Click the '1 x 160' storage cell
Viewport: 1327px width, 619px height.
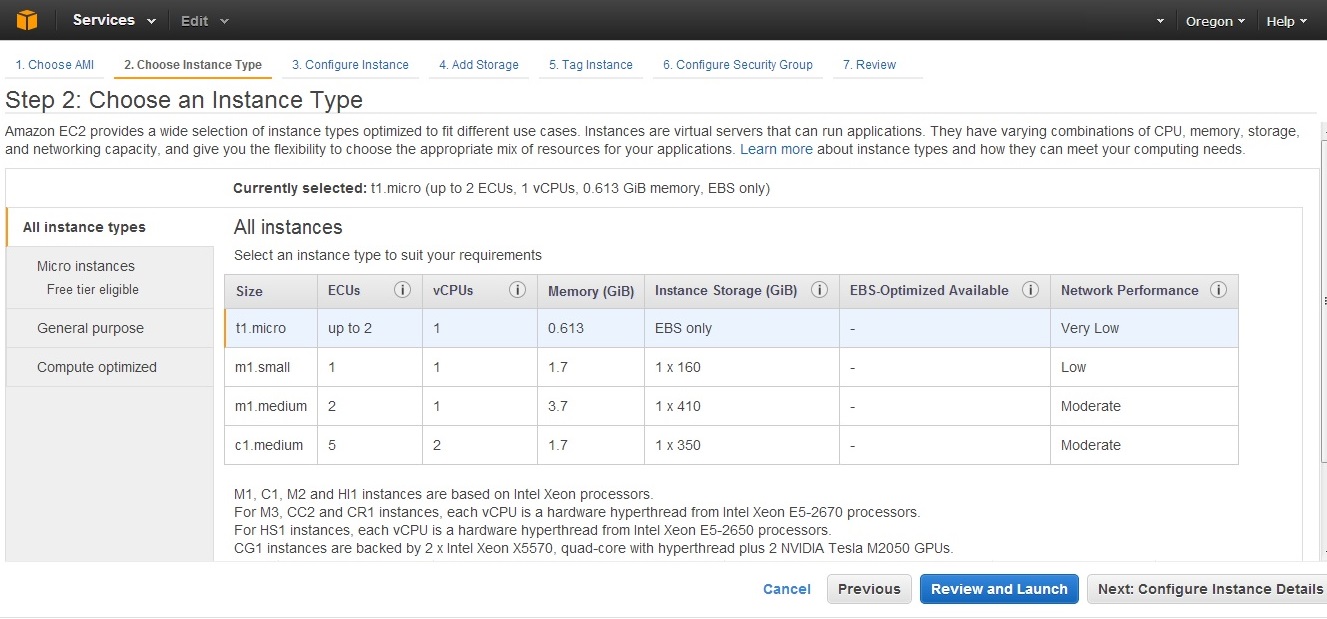pyautogui.click(x=742, y=367)
